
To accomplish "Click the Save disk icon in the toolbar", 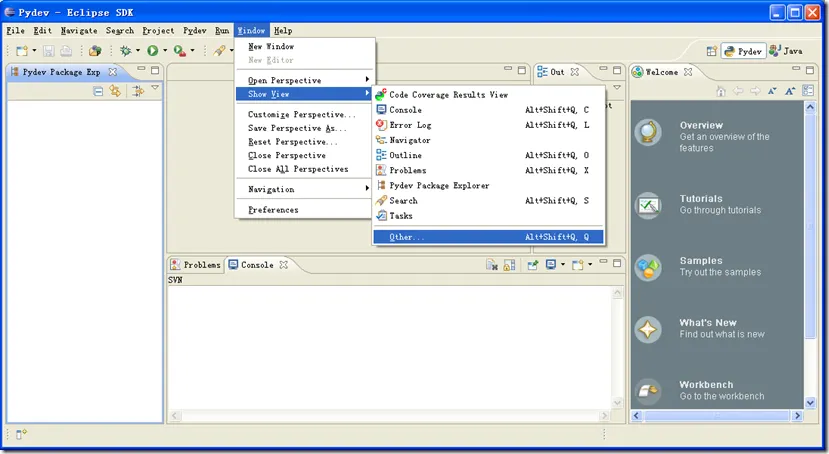I will coord(49,51).
